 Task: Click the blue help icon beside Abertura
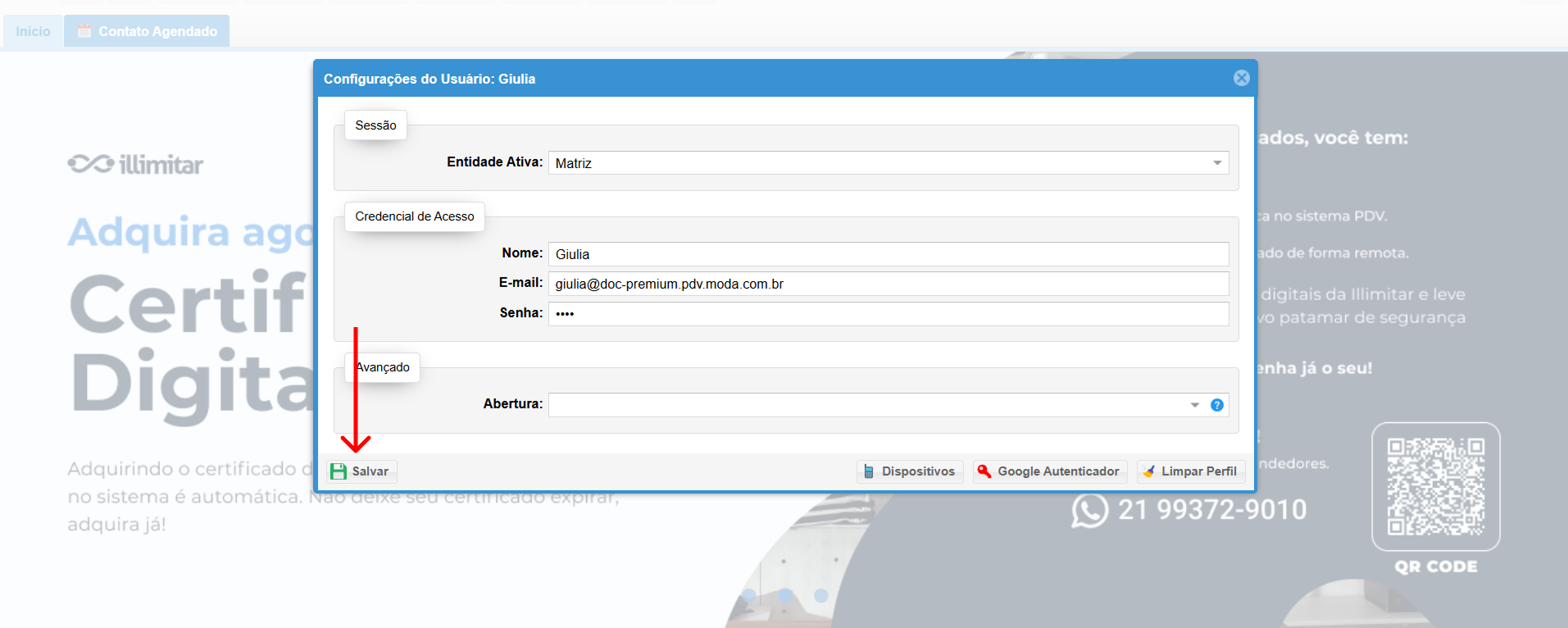click(1217, 405)
